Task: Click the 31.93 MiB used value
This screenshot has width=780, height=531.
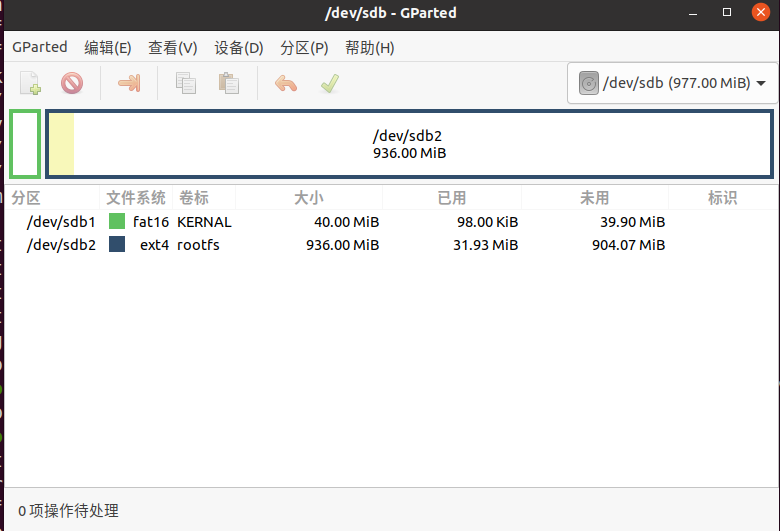Action: (486, 245)
